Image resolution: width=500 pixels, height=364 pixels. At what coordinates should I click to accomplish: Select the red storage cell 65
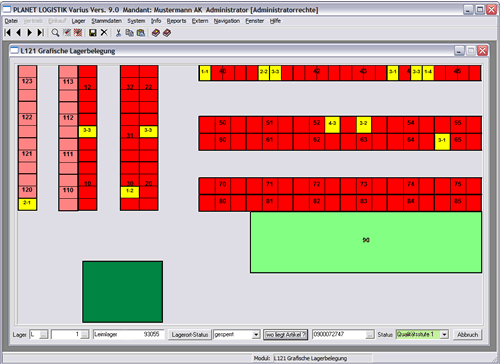tap(458, 142)
